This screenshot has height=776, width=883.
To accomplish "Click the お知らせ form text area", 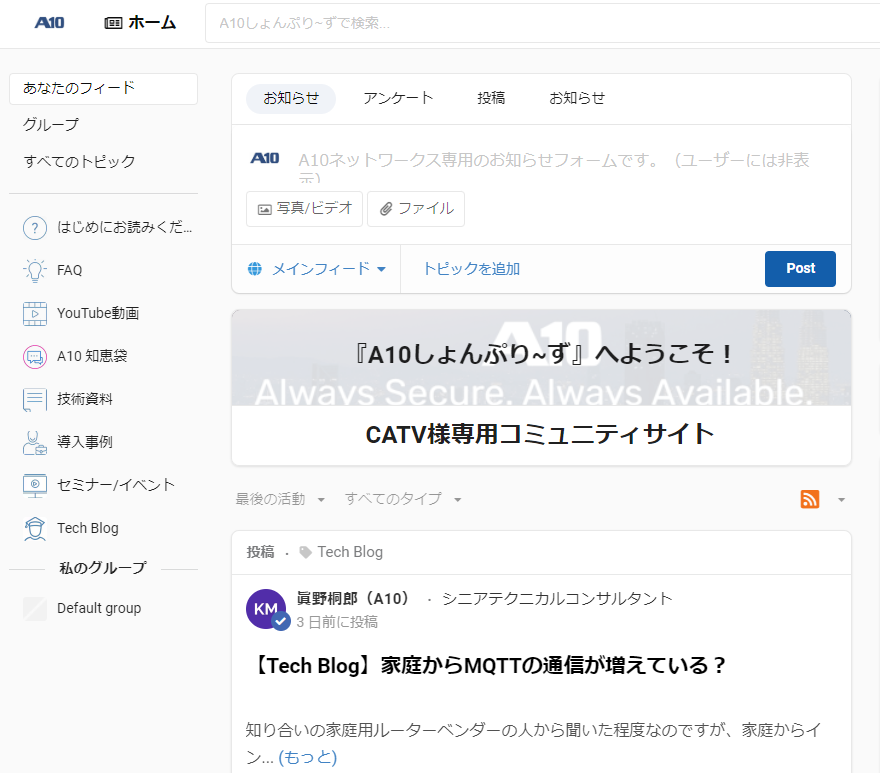I will tap(555, 167).
